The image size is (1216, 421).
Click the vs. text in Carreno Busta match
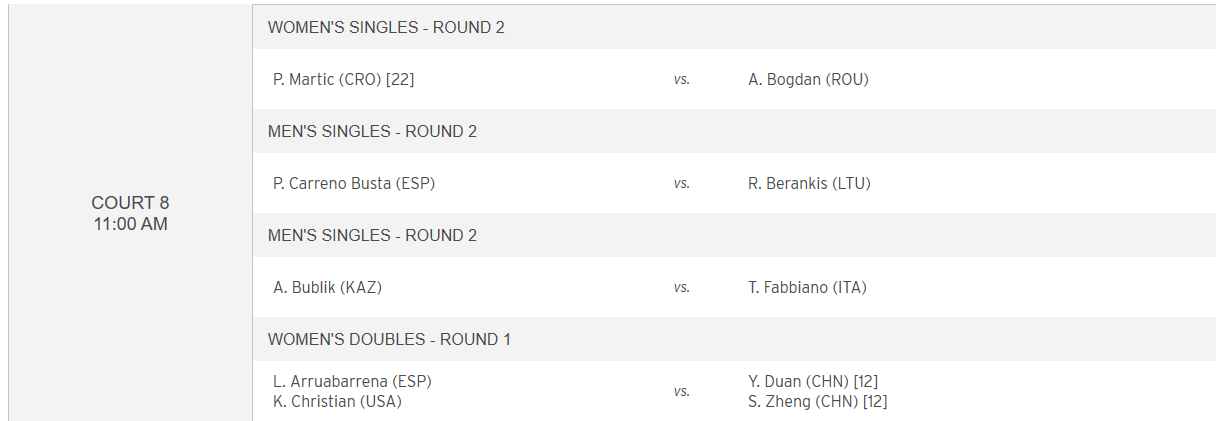point(681,184)
